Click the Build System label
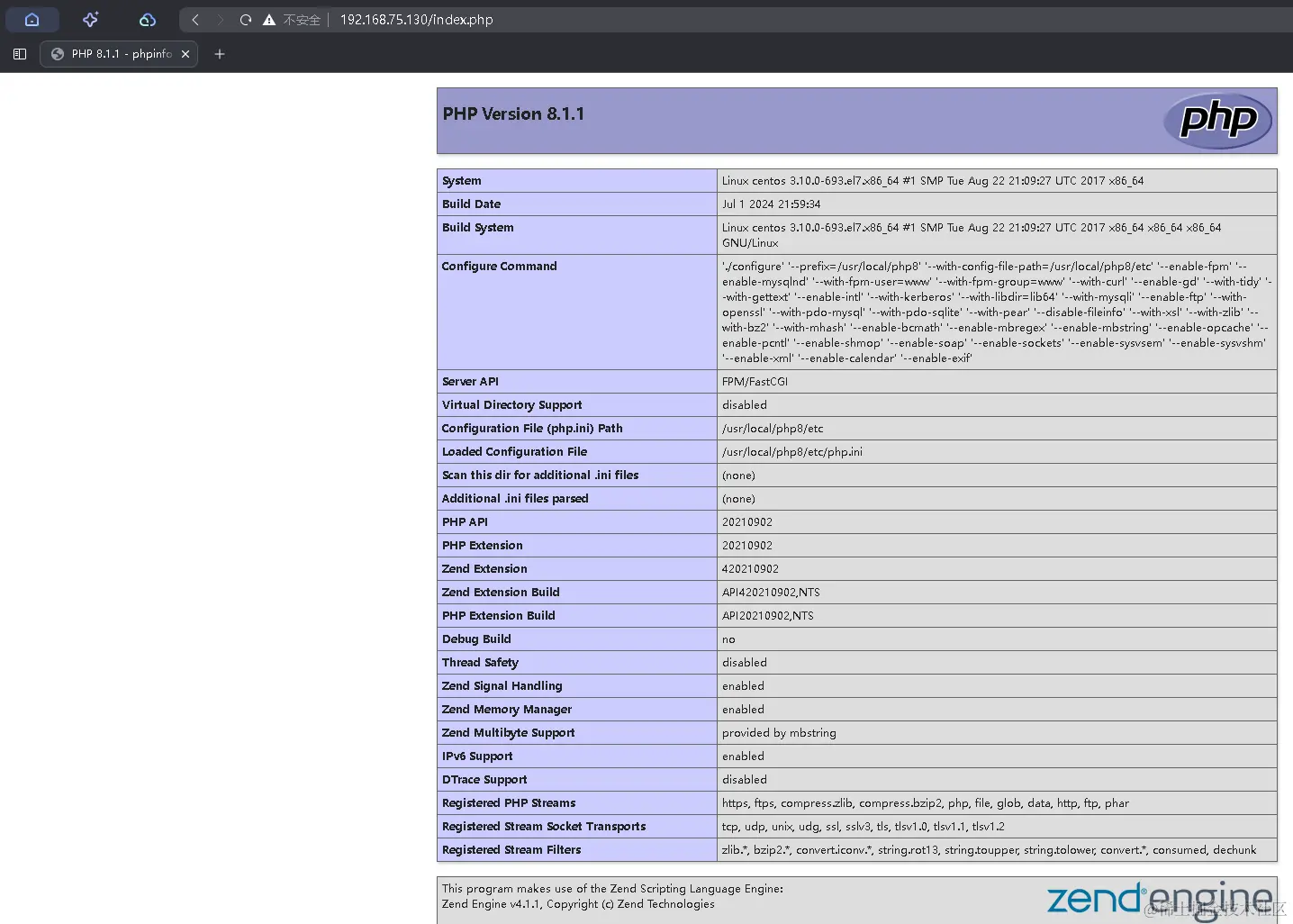The width and height of the screenshot is (1293, 924). [x=478, y=227]
